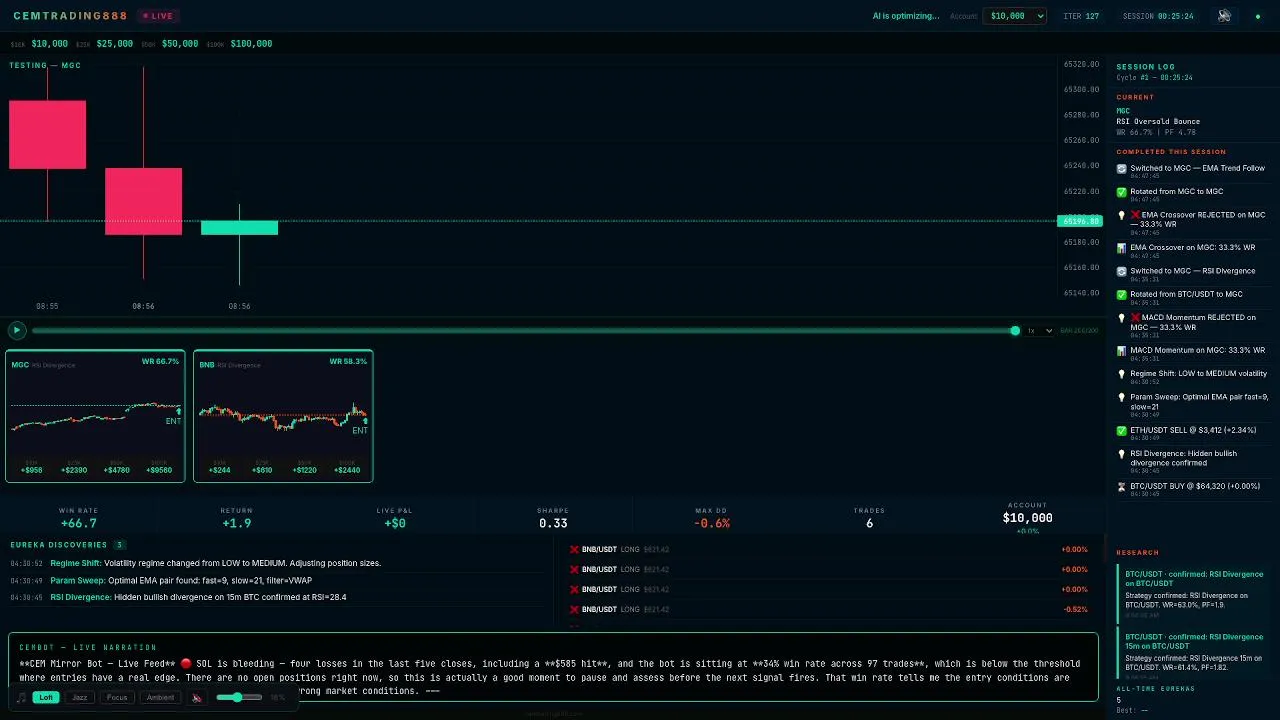
Task: Click the Param Sweep discovery link
Action: tap(77, 580)
